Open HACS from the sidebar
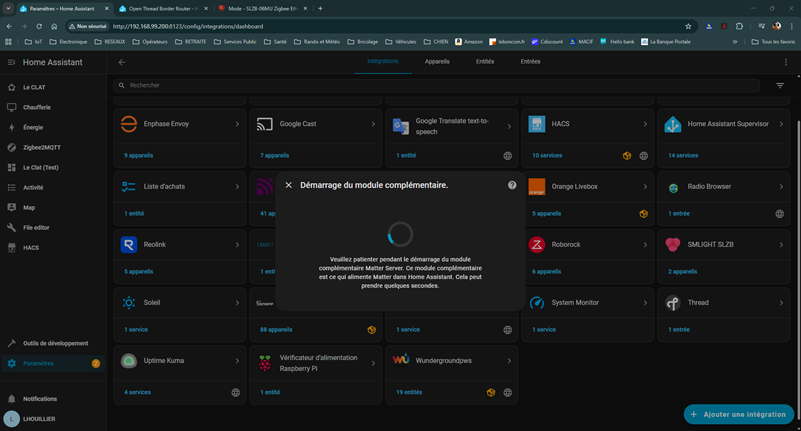This screenshot has width=801, height=431. (31, 247)
